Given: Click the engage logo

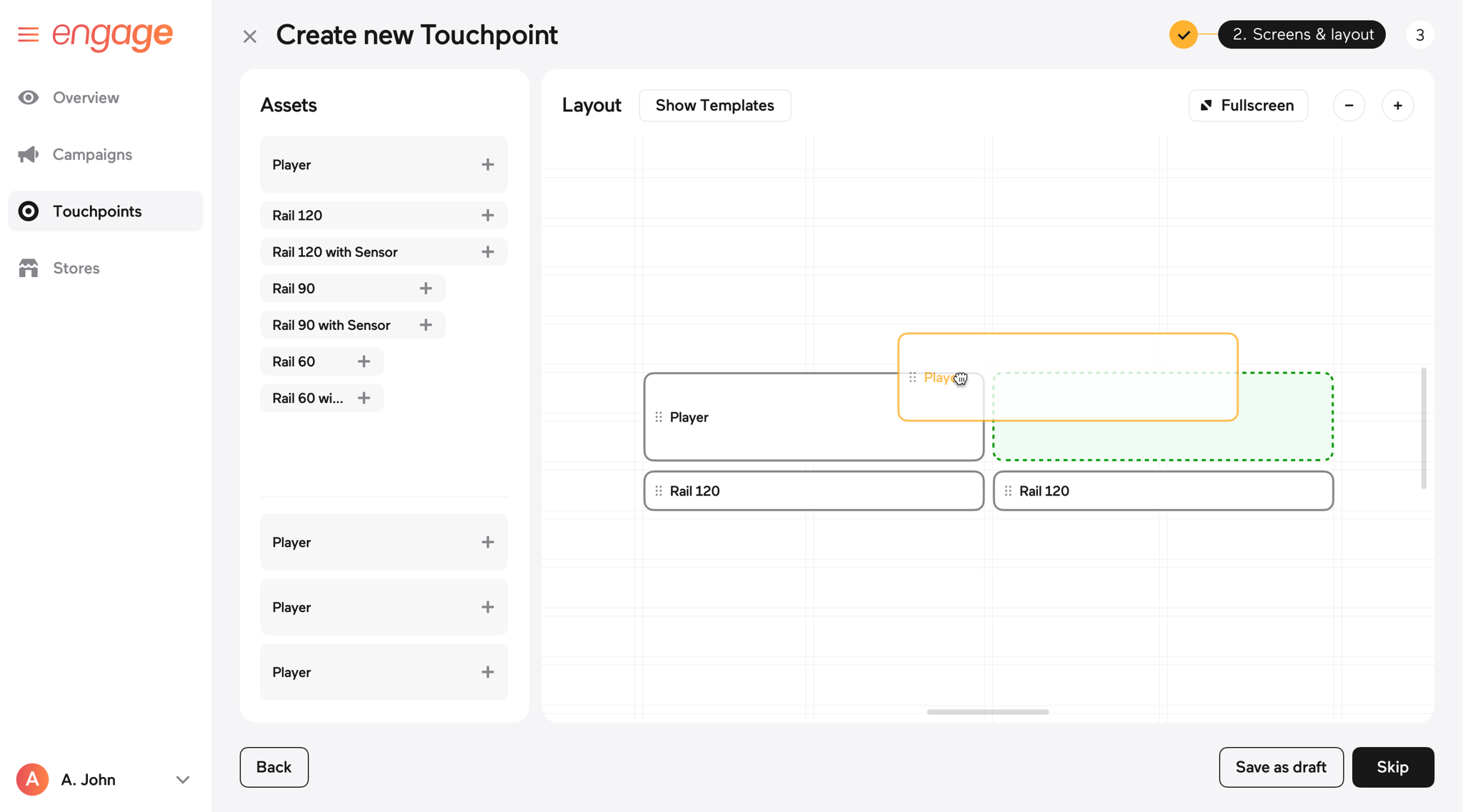Looking at the screenshot, I should (x=113, y=35).
